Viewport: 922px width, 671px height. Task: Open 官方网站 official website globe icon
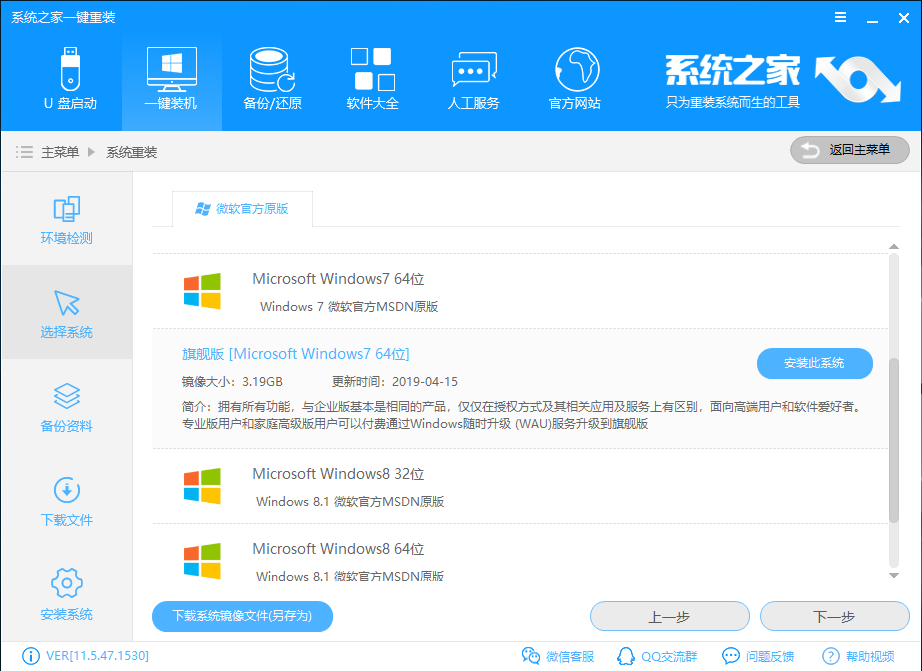[575, 78]
